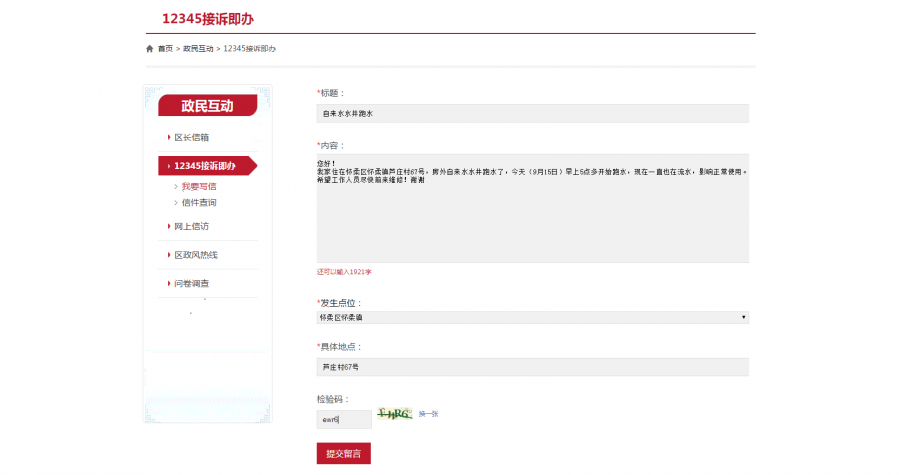Click inside the 内容 text area
Viewport: 900px width, 475px height.
click(x=532, y=208)
